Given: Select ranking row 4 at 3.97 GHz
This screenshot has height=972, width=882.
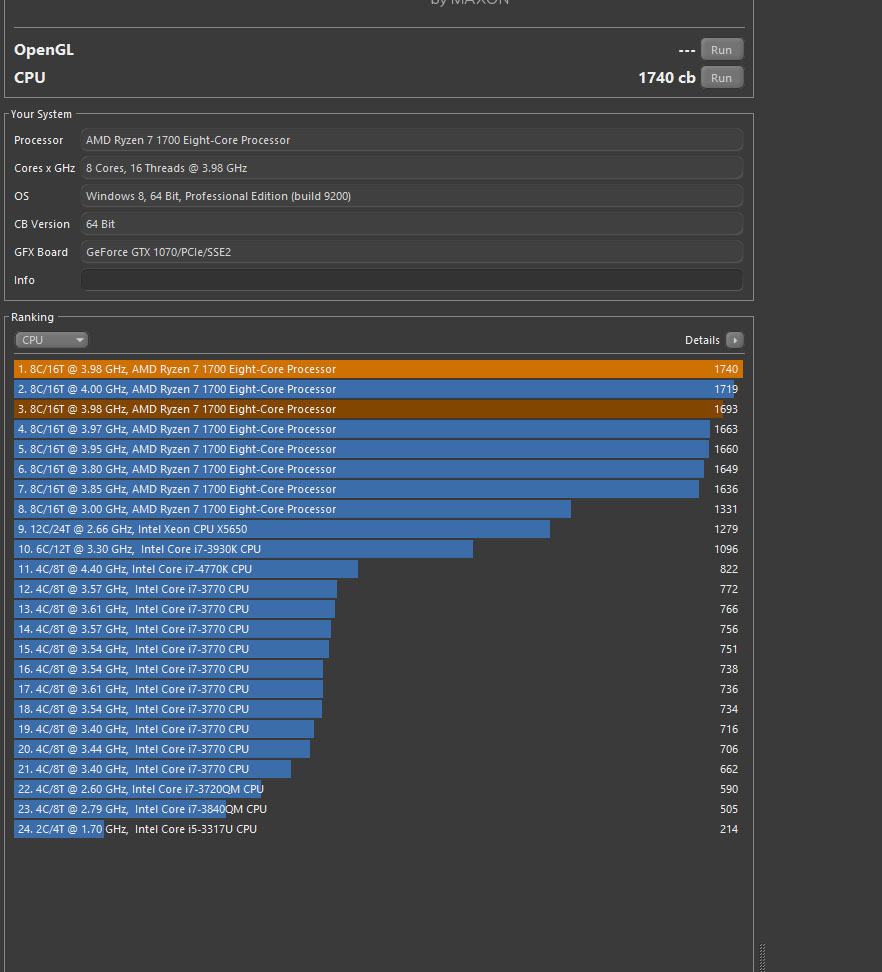Looking at the screenshot, I should click(x=378, y=429).
